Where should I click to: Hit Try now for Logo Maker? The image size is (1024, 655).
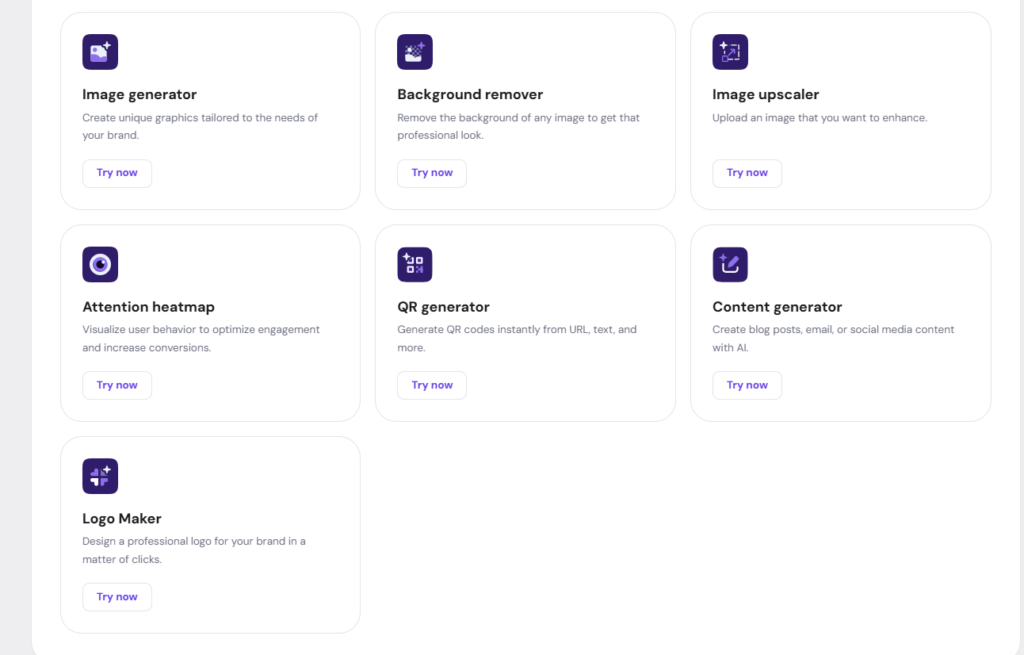pos(117,597)
